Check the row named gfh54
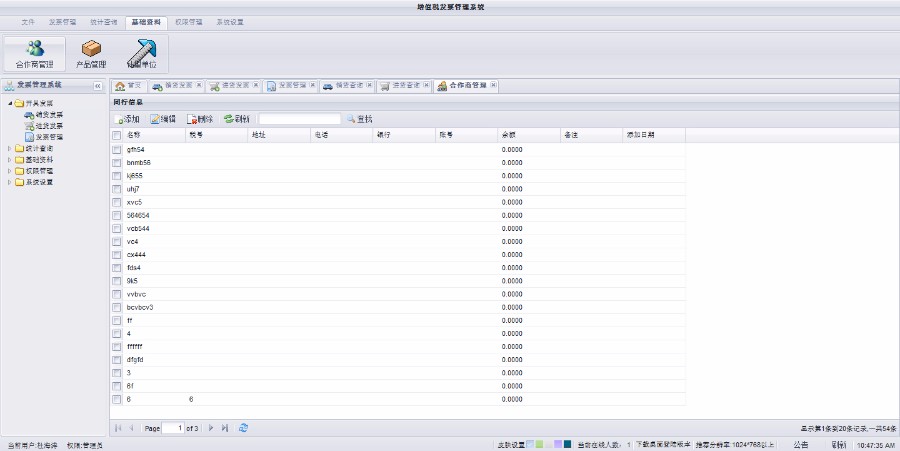The height and width of the screenshot is (451, 900). [117, 150]
